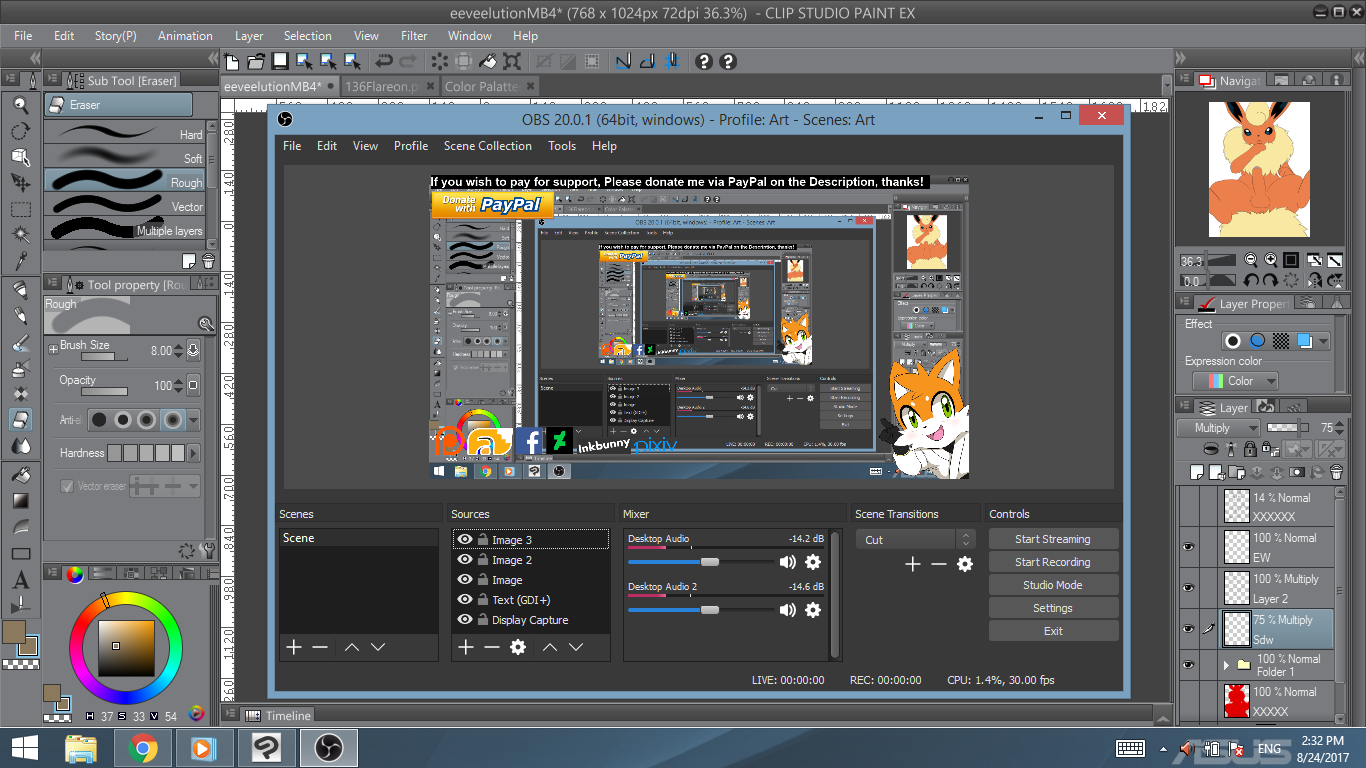Expand Folder 1 in the layer list
This screenshot has width=1366, height=768.
tap(1227, 665)
